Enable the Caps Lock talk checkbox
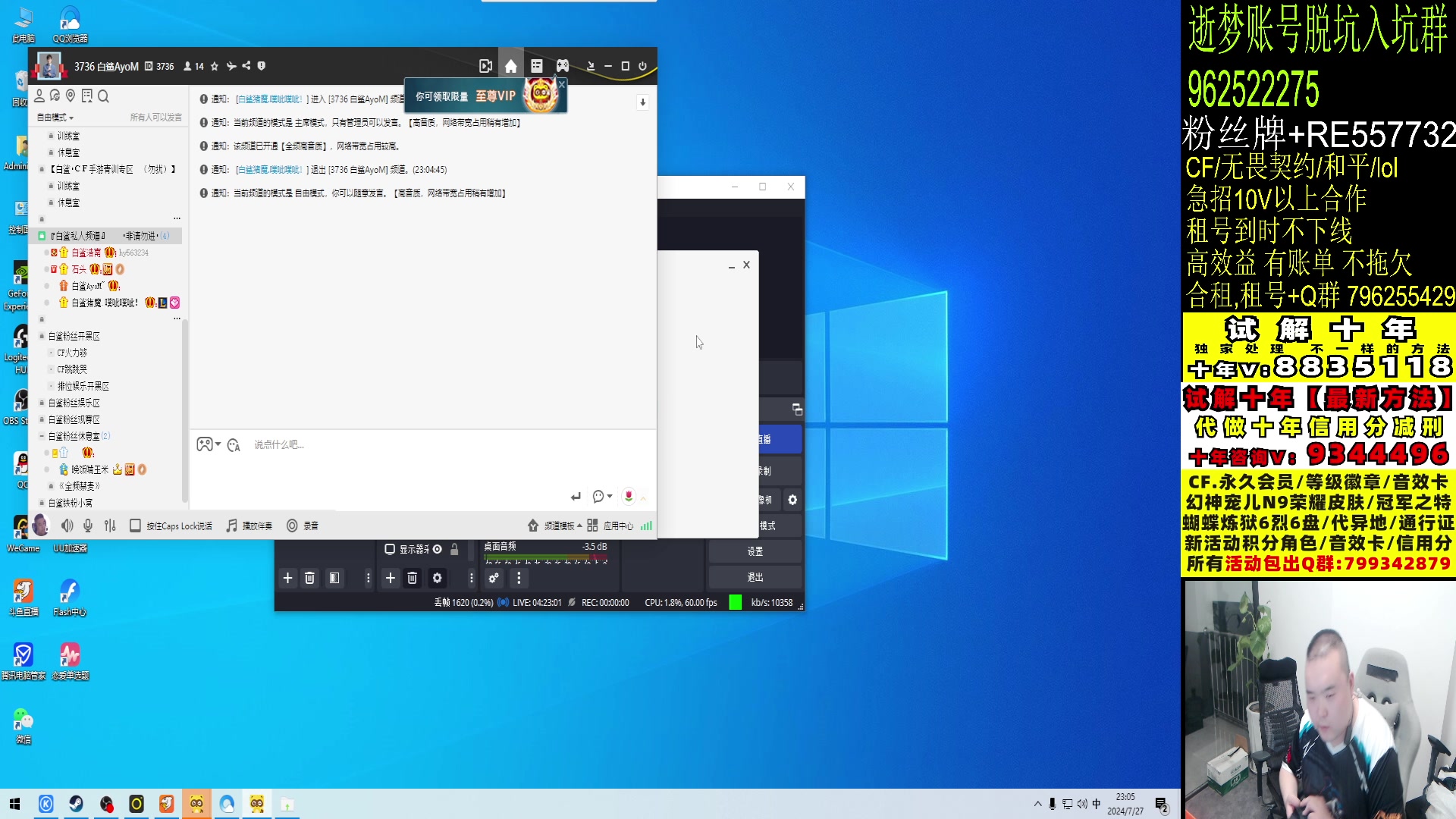 click(135, 526)
